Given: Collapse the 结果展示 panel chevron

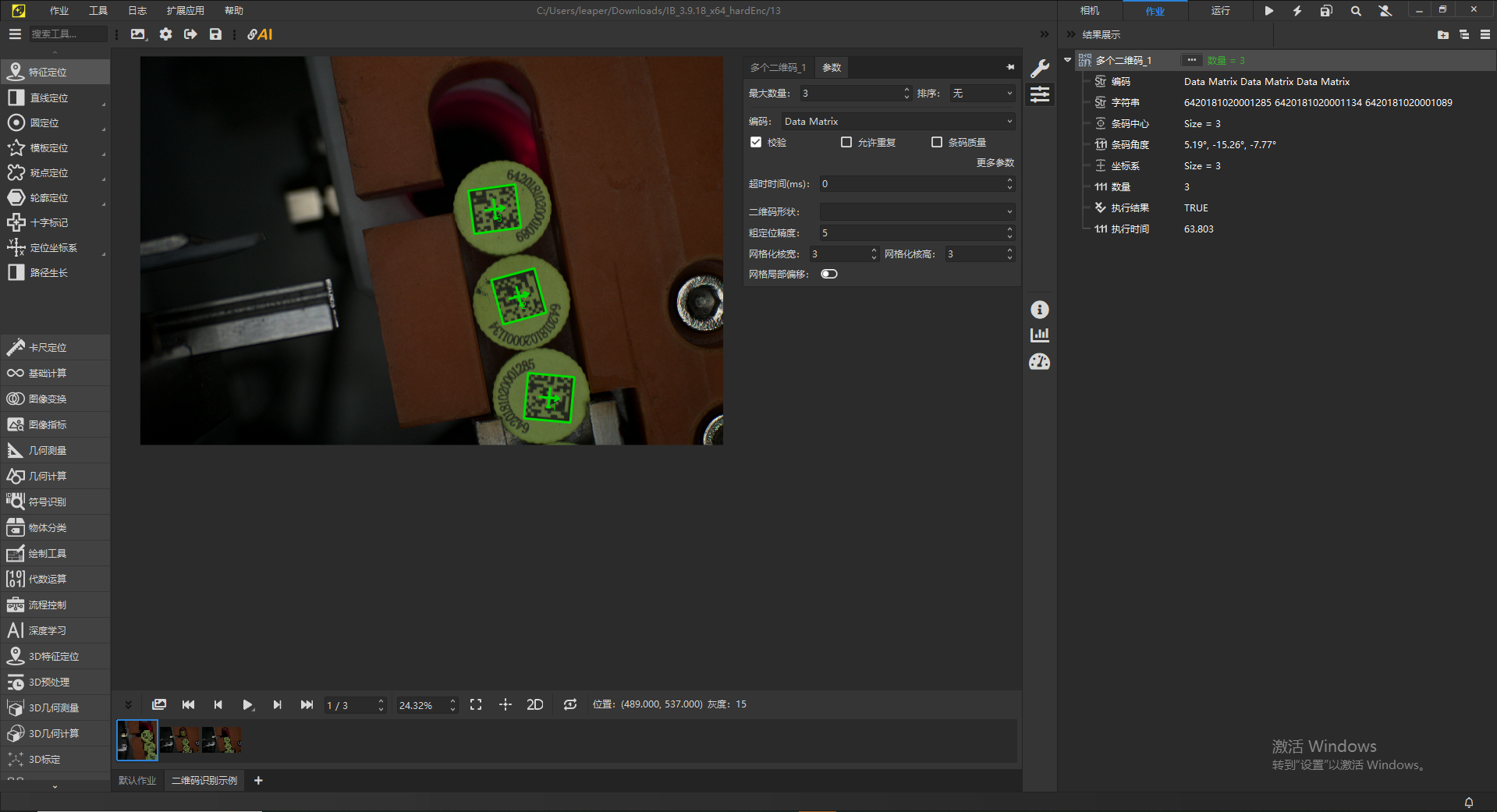Looking at the screenshot, I should click(1071, 34).
